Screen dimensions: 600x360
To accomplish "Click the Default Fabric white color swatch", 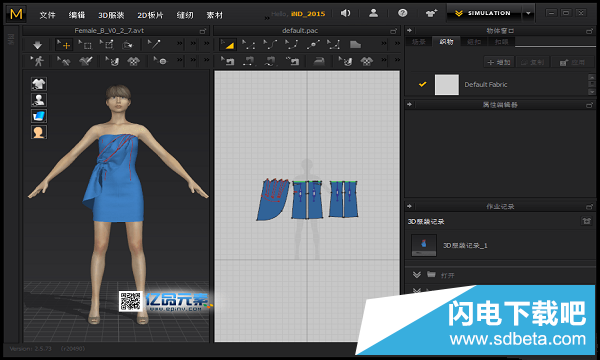I will [x=447, y=85].
